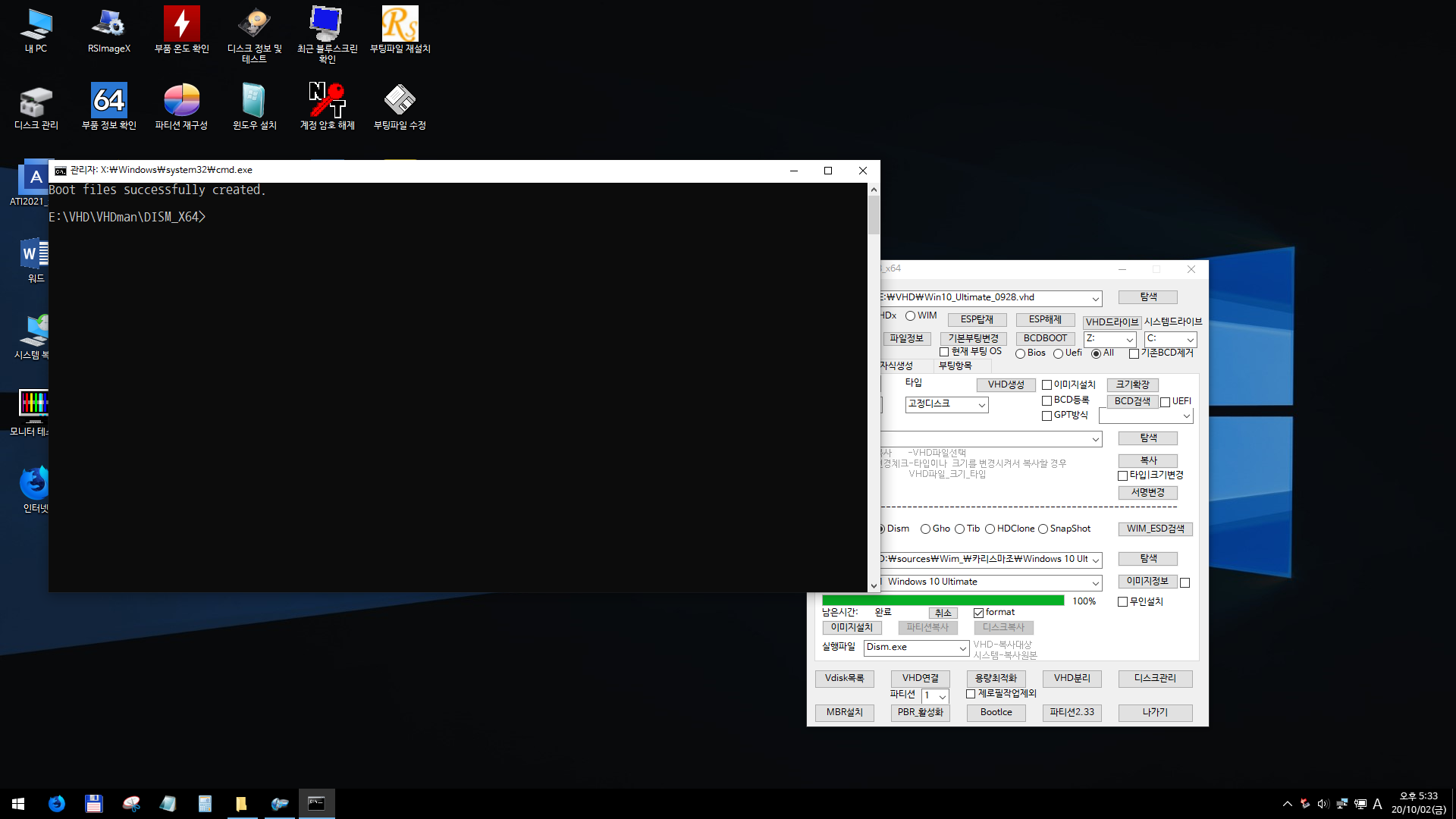1456x819 pixels.
Task: Switch to the cmd.exe taskbar window
Action: pos(316,804)
